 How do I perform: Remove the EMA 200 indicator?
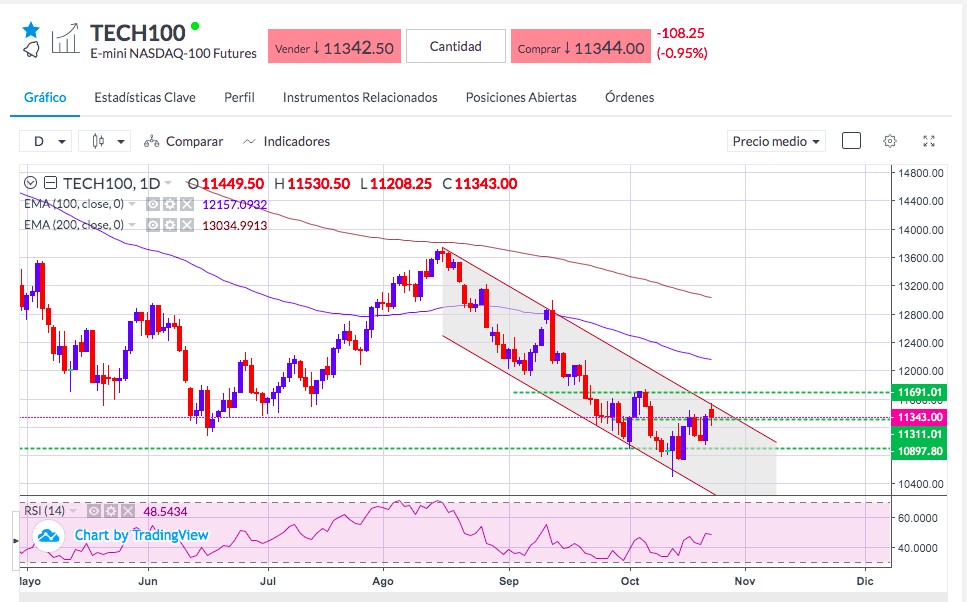coord(186,225)
